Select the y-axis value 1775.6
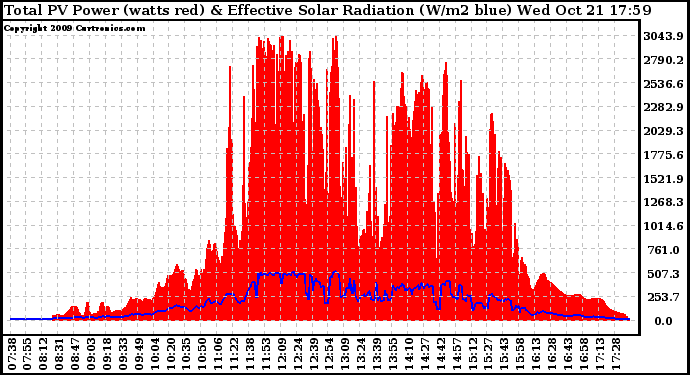Image resolution: width=690 pixels, height=375 pixels. (664, 155)
